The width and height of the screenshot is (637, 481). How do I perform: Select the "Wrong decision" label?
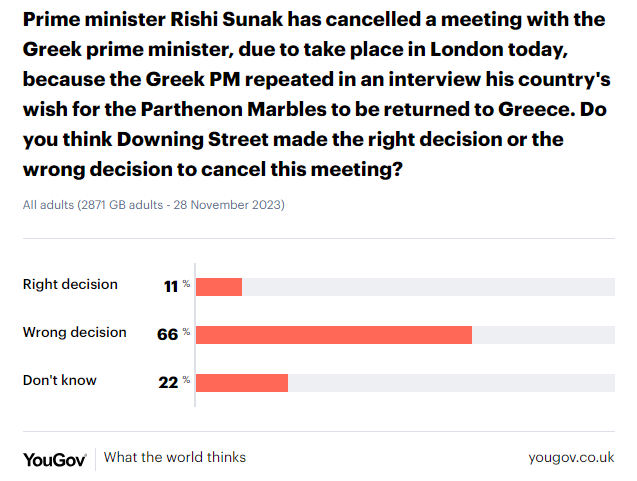coord(75,333)
